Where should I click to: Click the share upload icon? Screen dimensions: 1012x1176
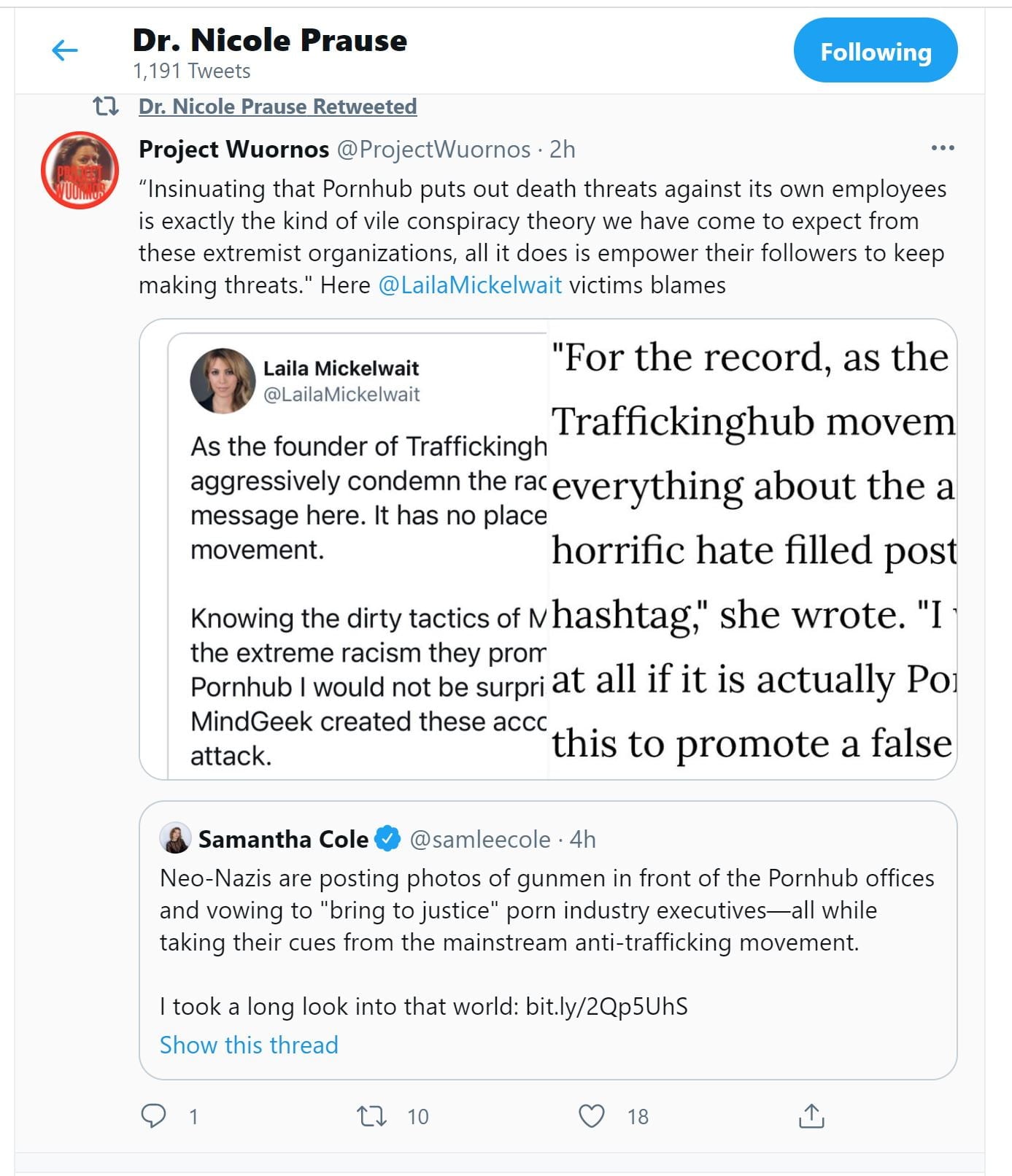coord(811,1115)
